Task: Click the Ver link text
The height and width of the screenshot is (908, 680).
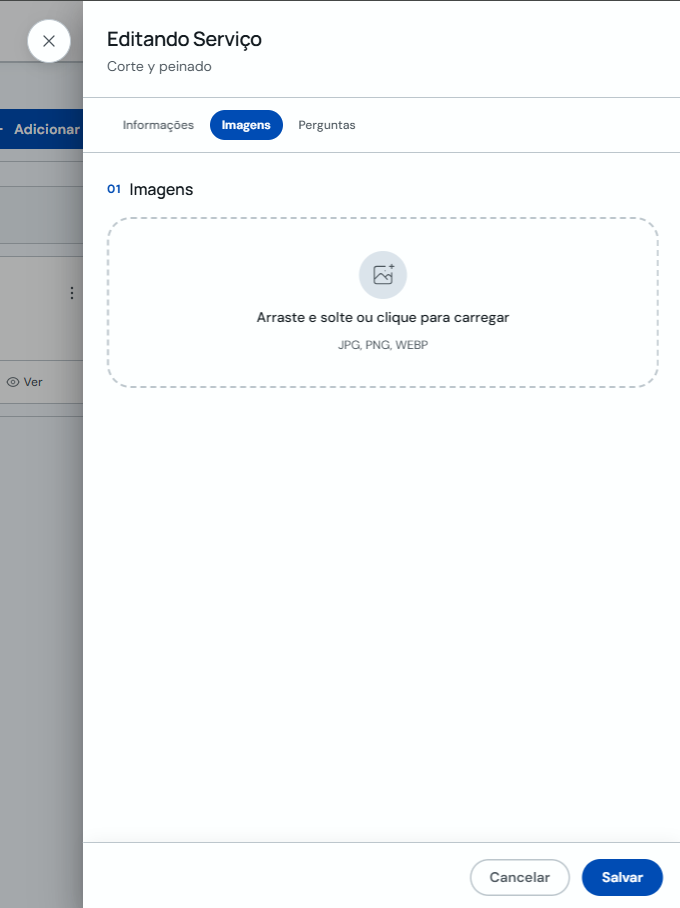Action: coord(33,382)
